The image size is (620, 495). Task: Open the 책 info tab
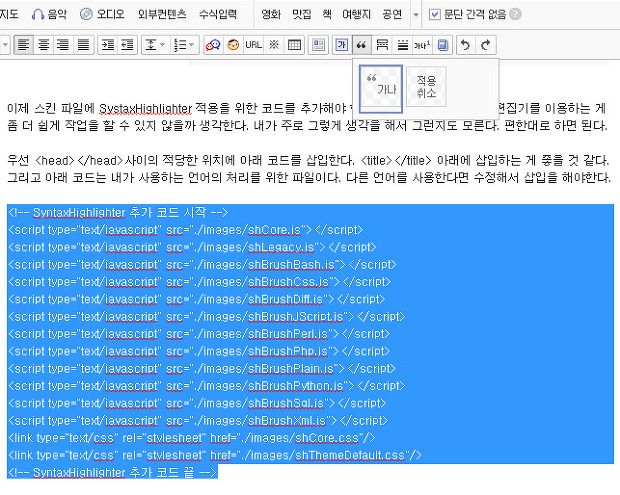327,14
